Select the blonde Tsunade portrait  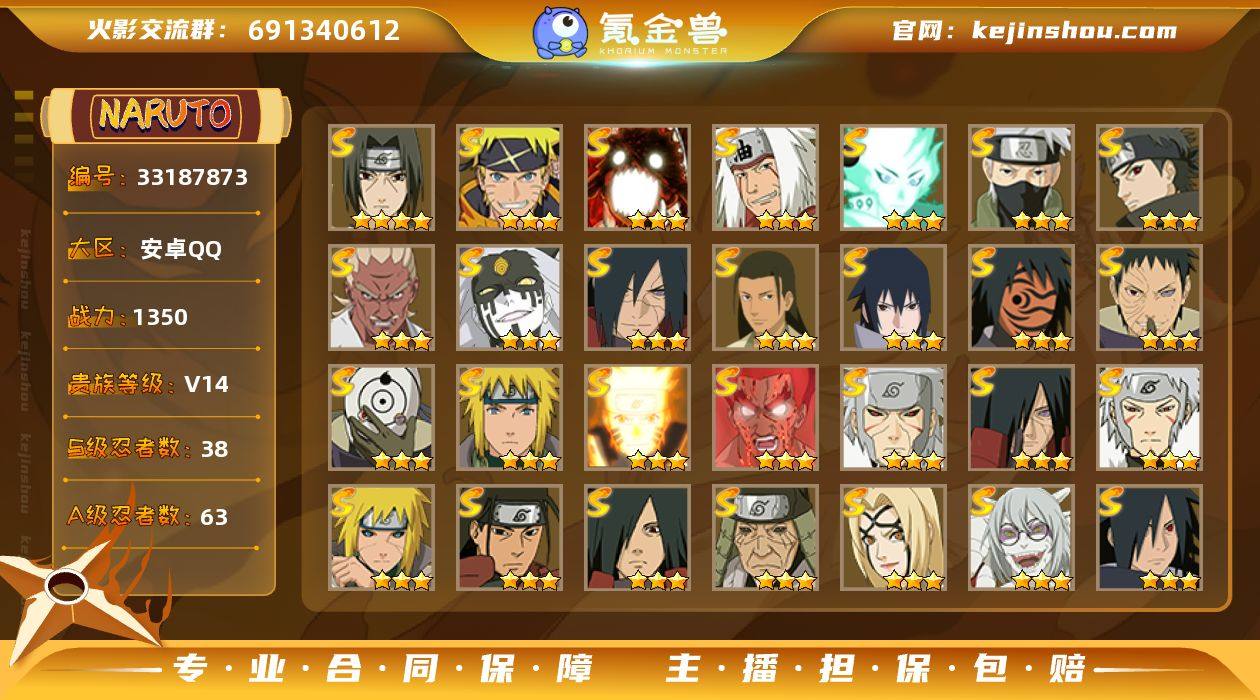893,537
